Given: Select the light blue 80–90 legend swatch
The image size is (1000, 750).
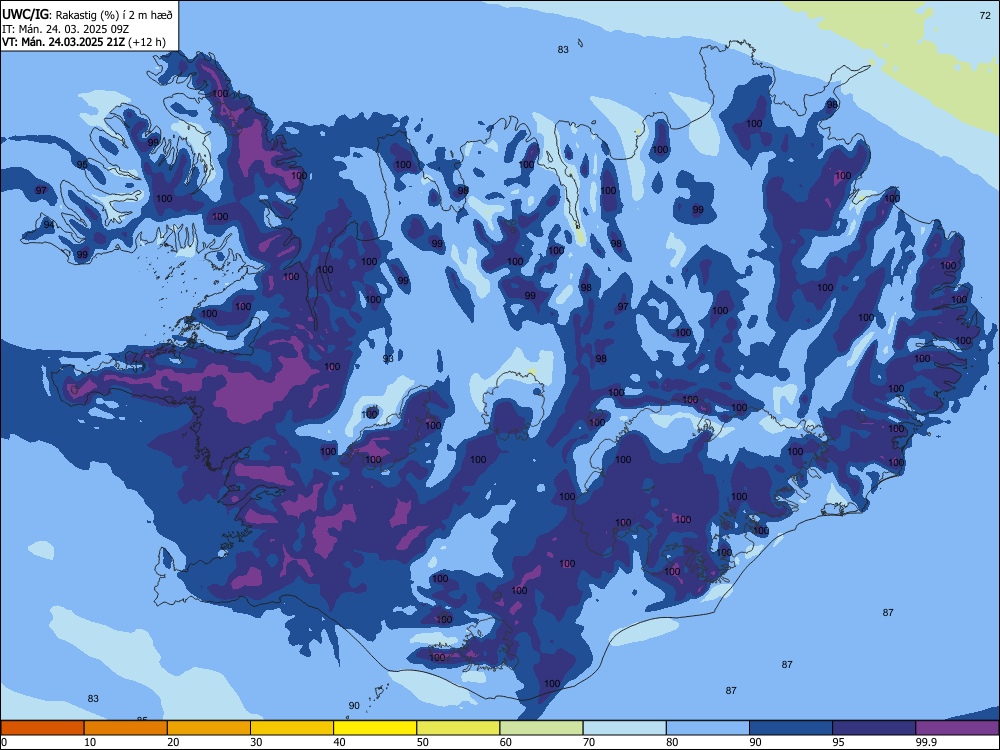Looking at the screenshot, I should pos(708,728).
